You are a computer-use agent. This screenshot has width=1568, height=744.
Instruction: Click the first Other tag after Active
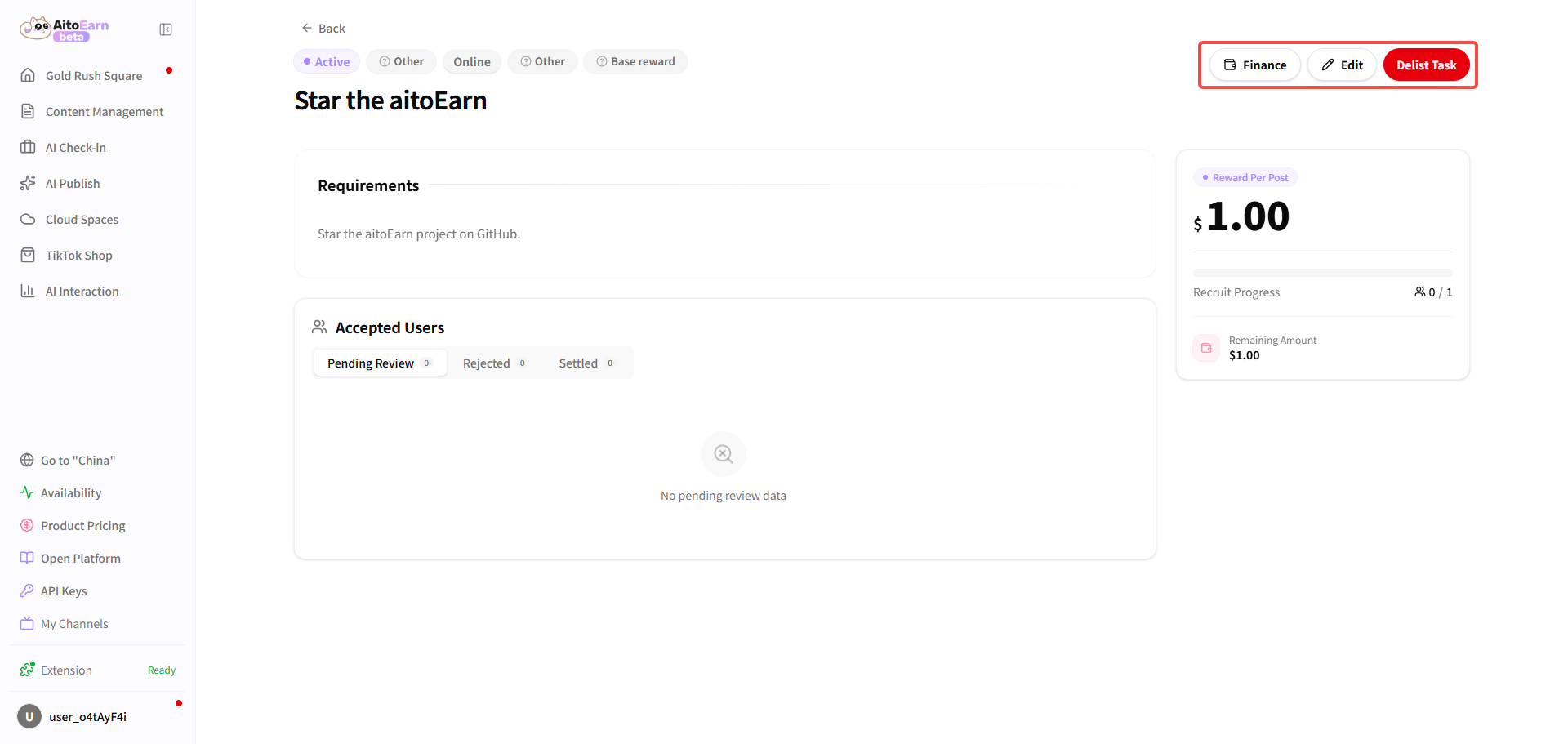point(401,61)
